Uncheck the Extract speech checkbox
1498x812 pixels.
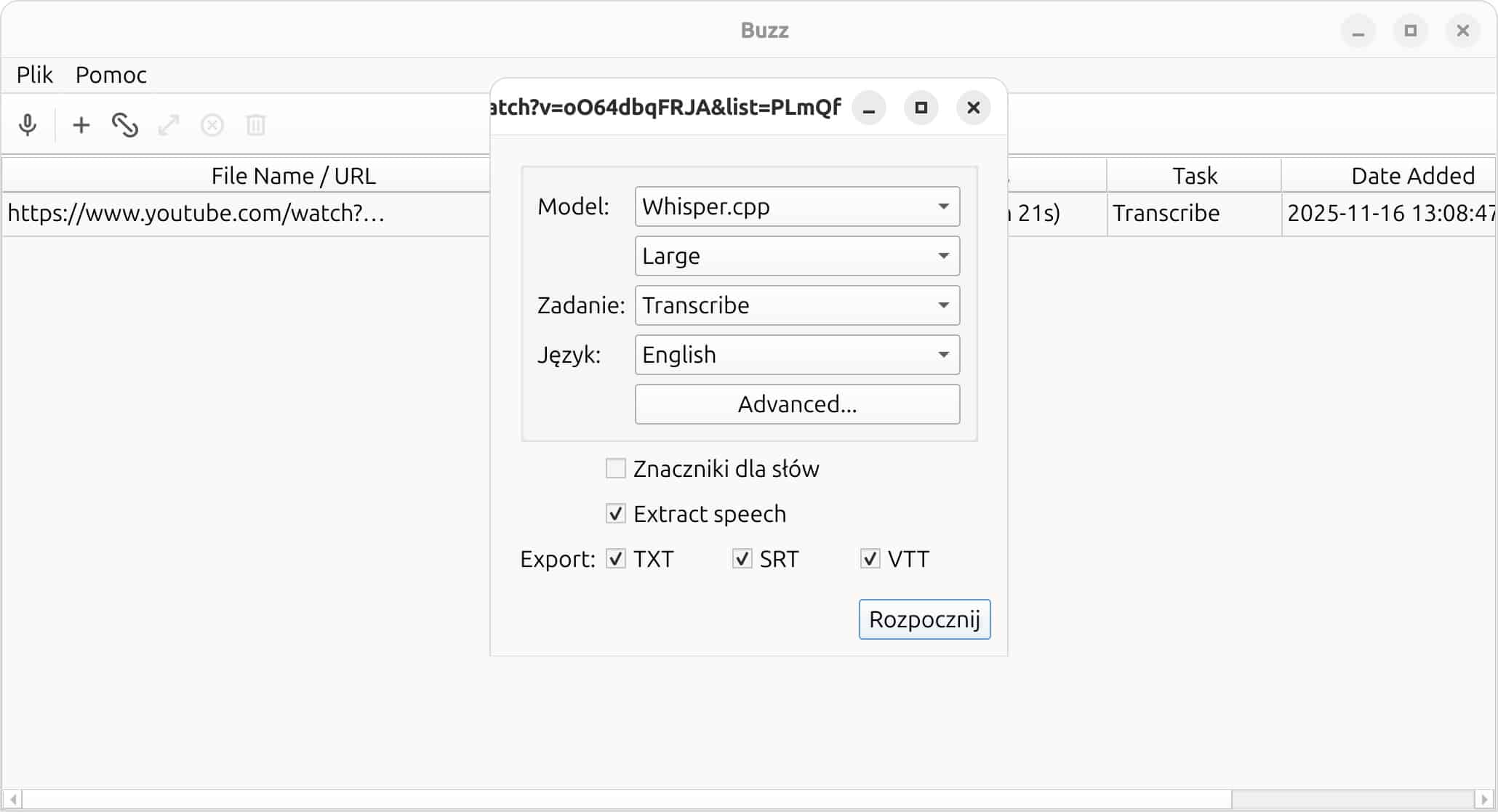(616, 514)
